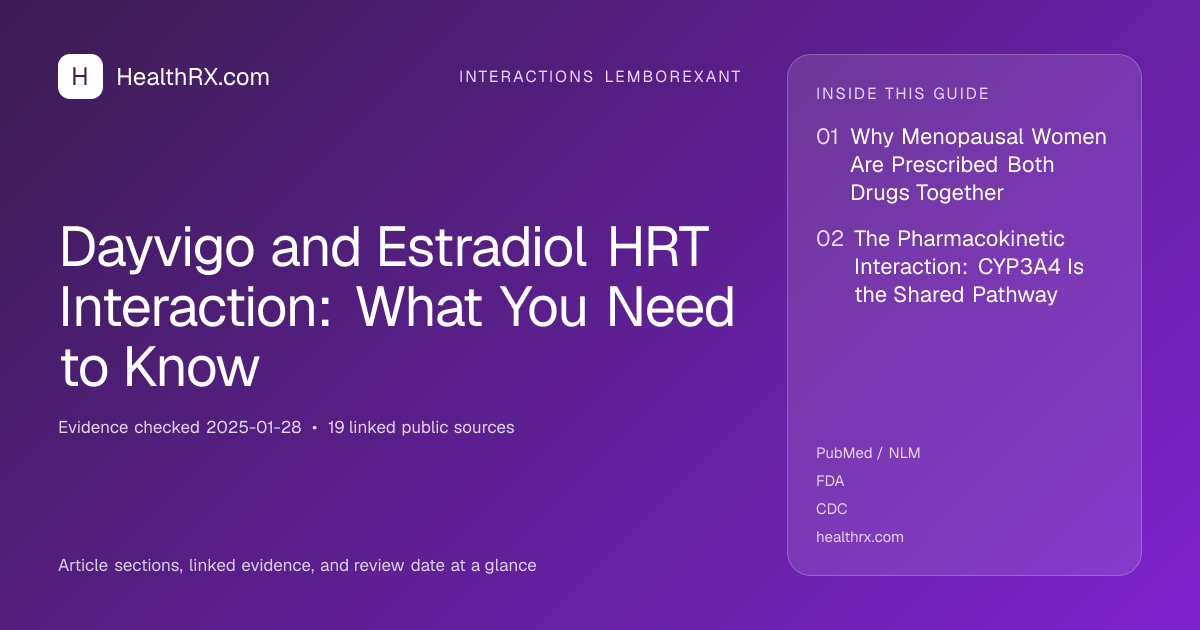The width and height of the screenshot is (1200, 630).
Task: Click the 19 linked public sources text
Action: click(421, 428)
